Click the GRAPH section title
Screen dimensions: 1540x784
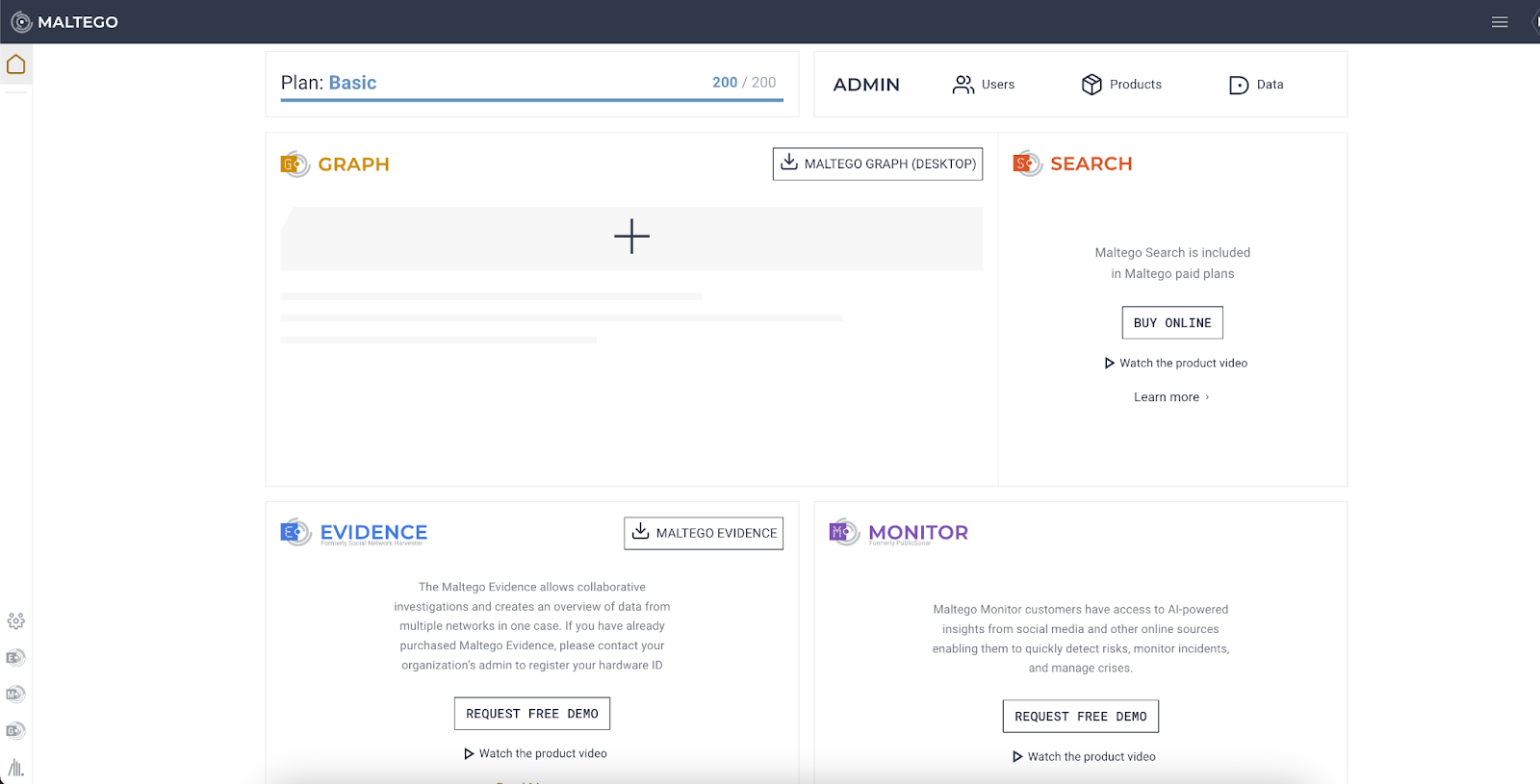(354, 164)
